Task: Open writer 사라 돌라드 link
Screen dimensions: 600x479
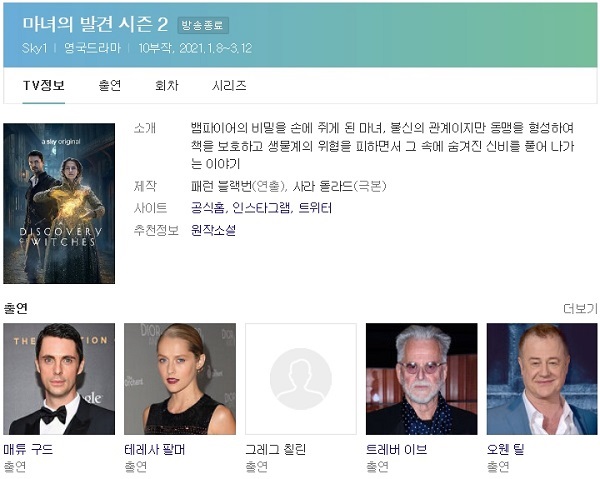Action: [324, 186]
